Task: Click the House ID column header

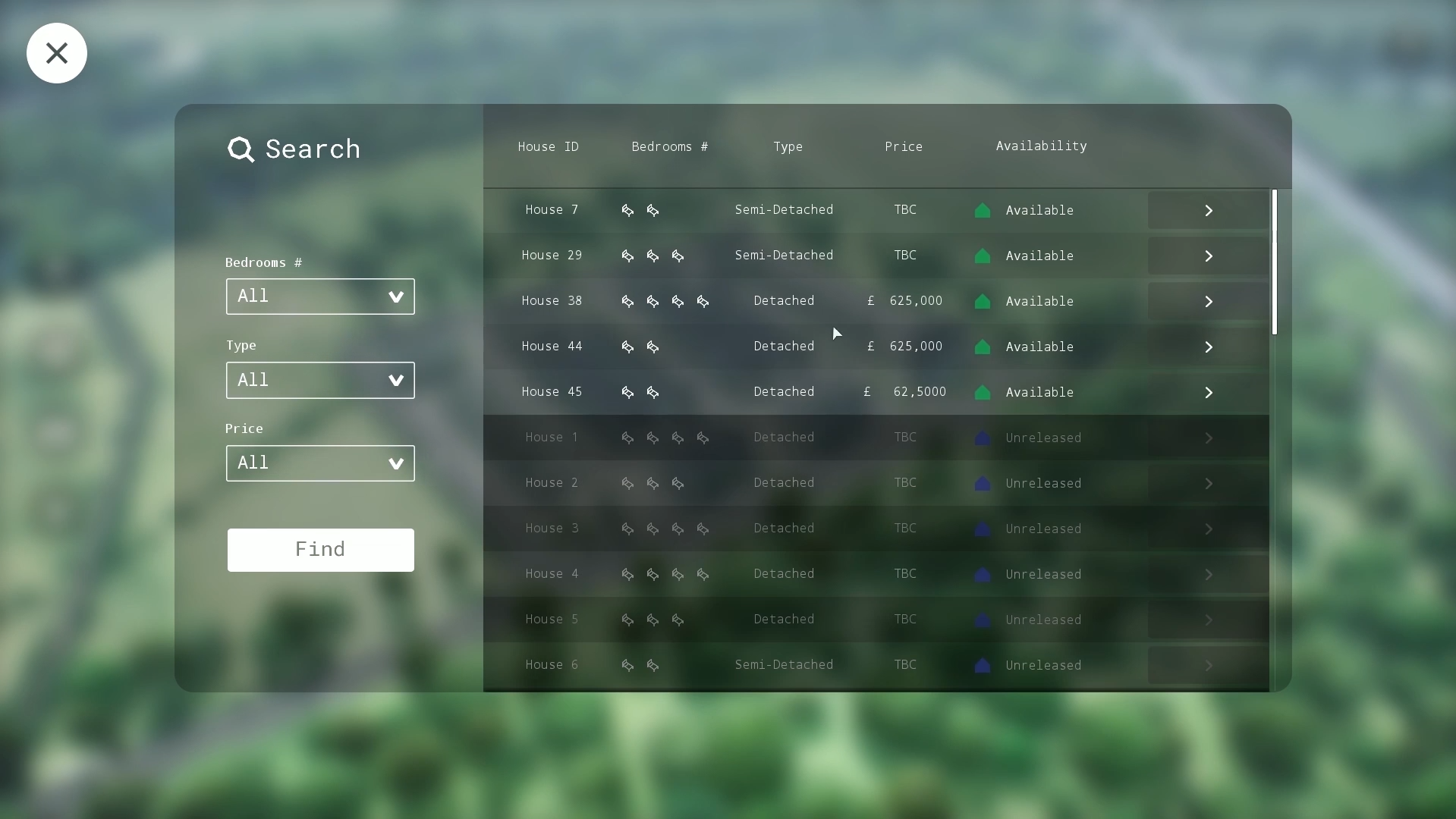Action: (x=548, y=147)
